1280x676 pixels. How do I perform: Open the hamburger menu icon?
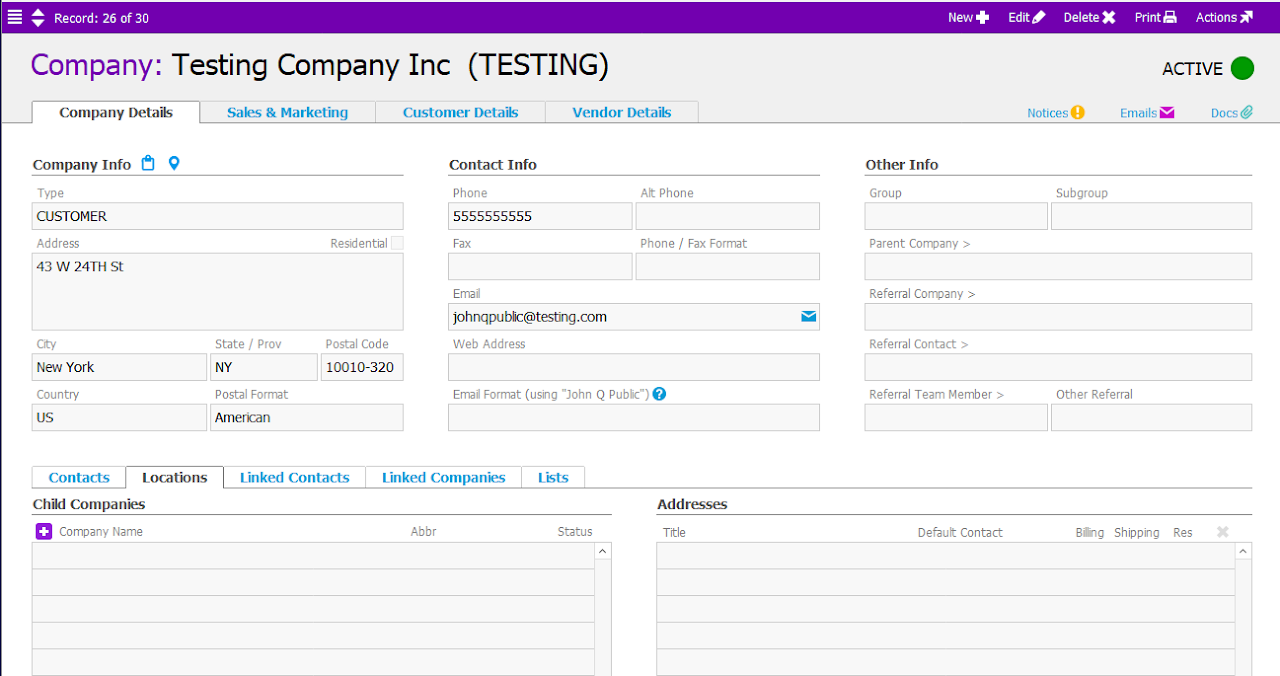click(x=14, y=17)
